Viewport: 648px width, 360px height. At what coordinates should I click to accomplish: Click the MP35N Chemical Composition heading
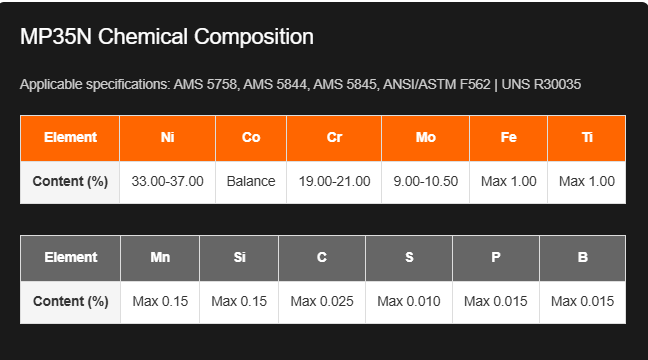pos(167,37)
